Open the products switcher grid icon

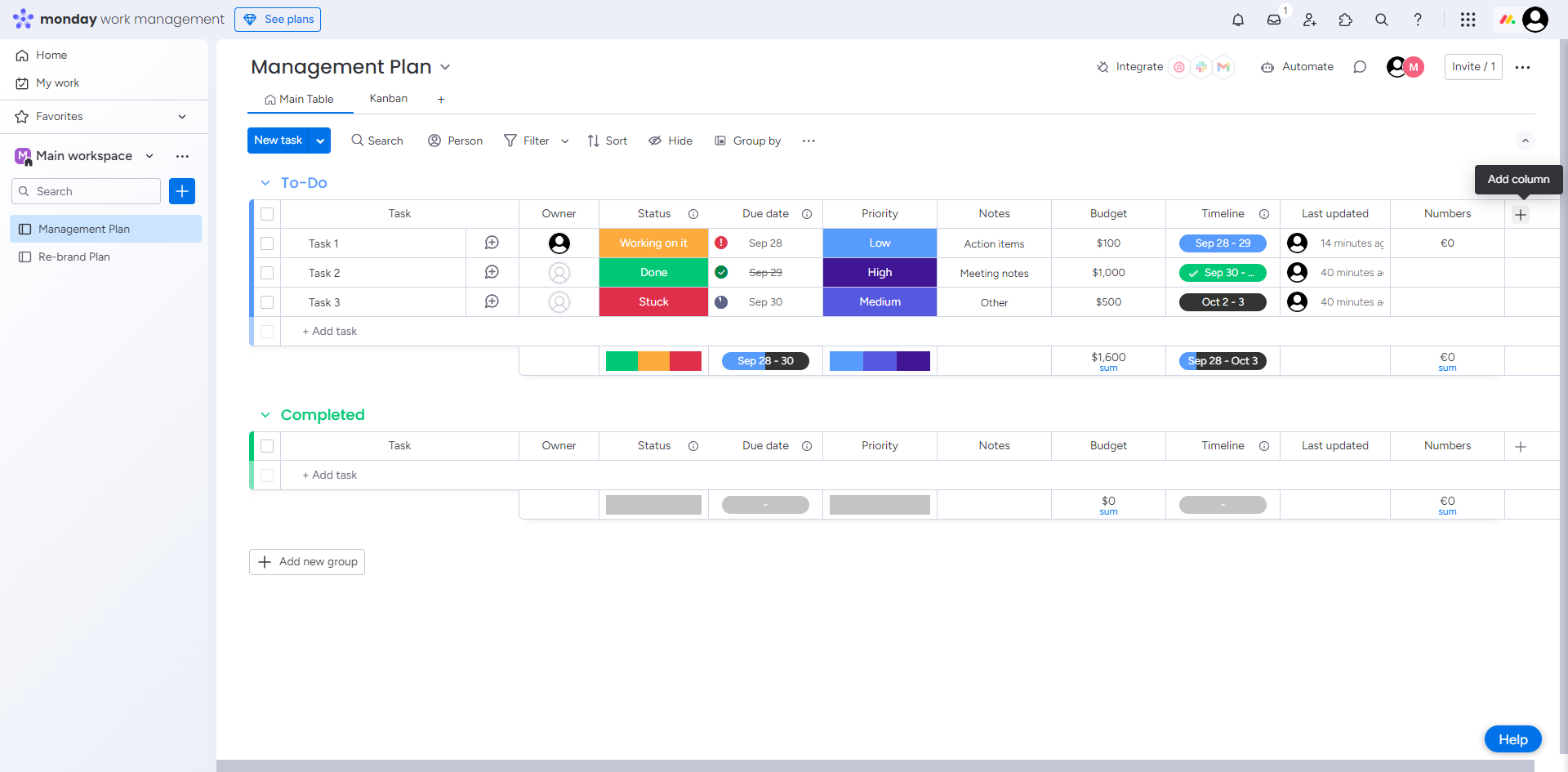[x=1468, y=20]
